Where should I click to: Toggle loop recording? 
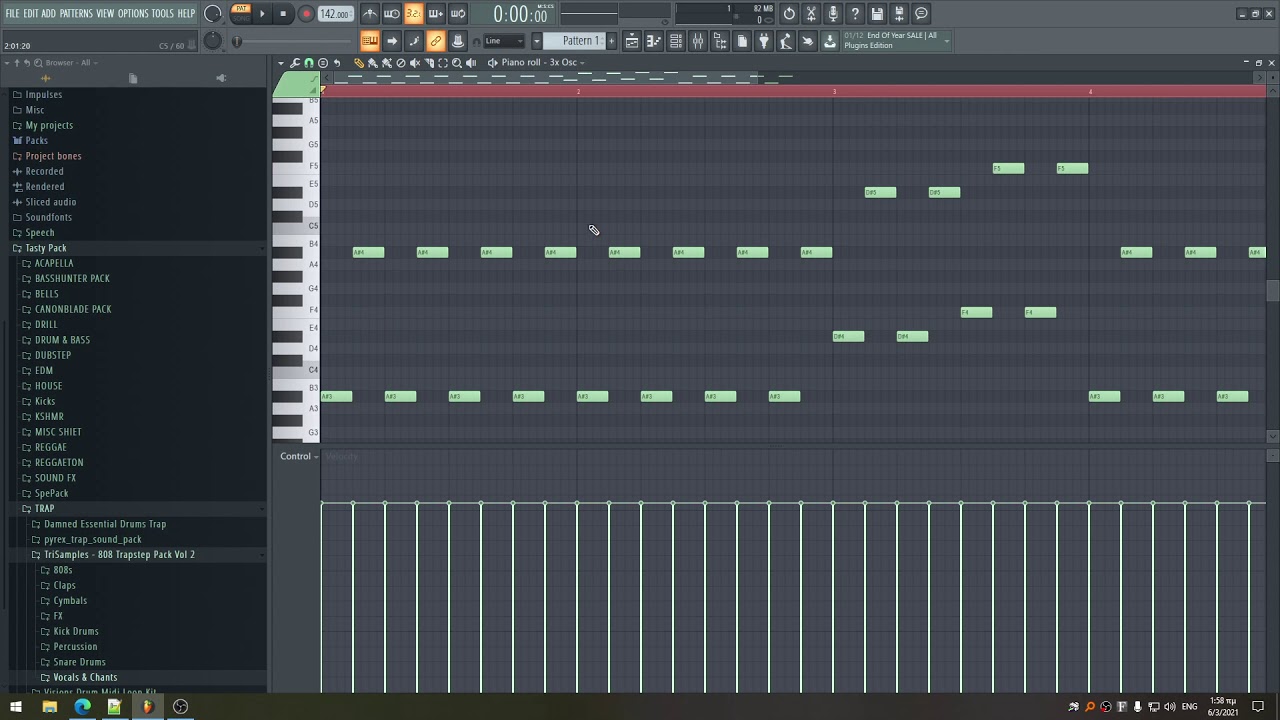click(x=457, y=14)
